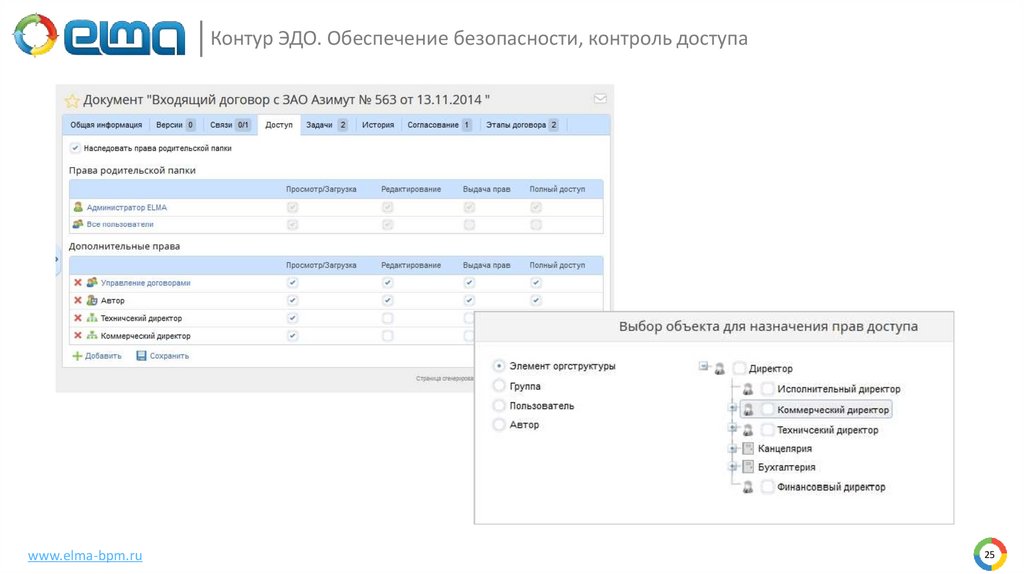1024x574 pixels.
Task: Open the Общая информация tab
Action: (106, 125)
